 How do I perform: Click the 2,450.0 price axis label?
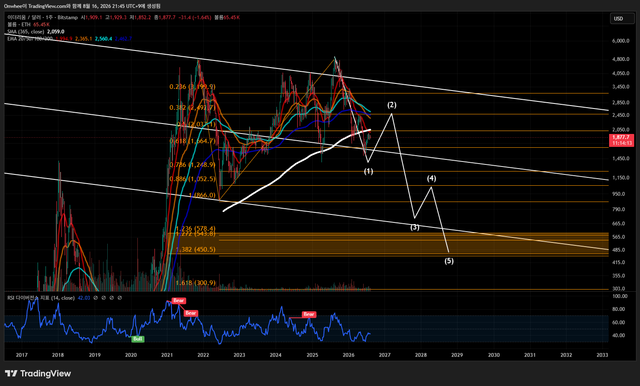point(620,115)
